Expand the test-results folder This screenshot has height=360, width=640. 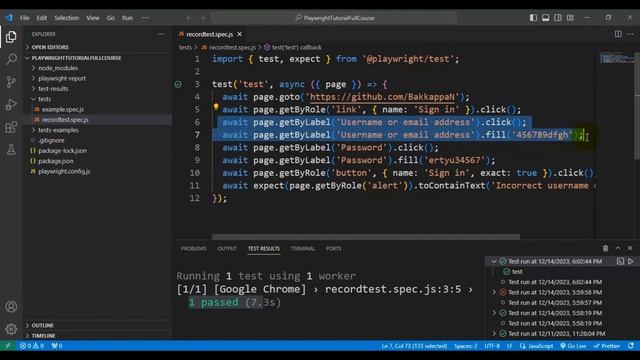coord(97,89)
